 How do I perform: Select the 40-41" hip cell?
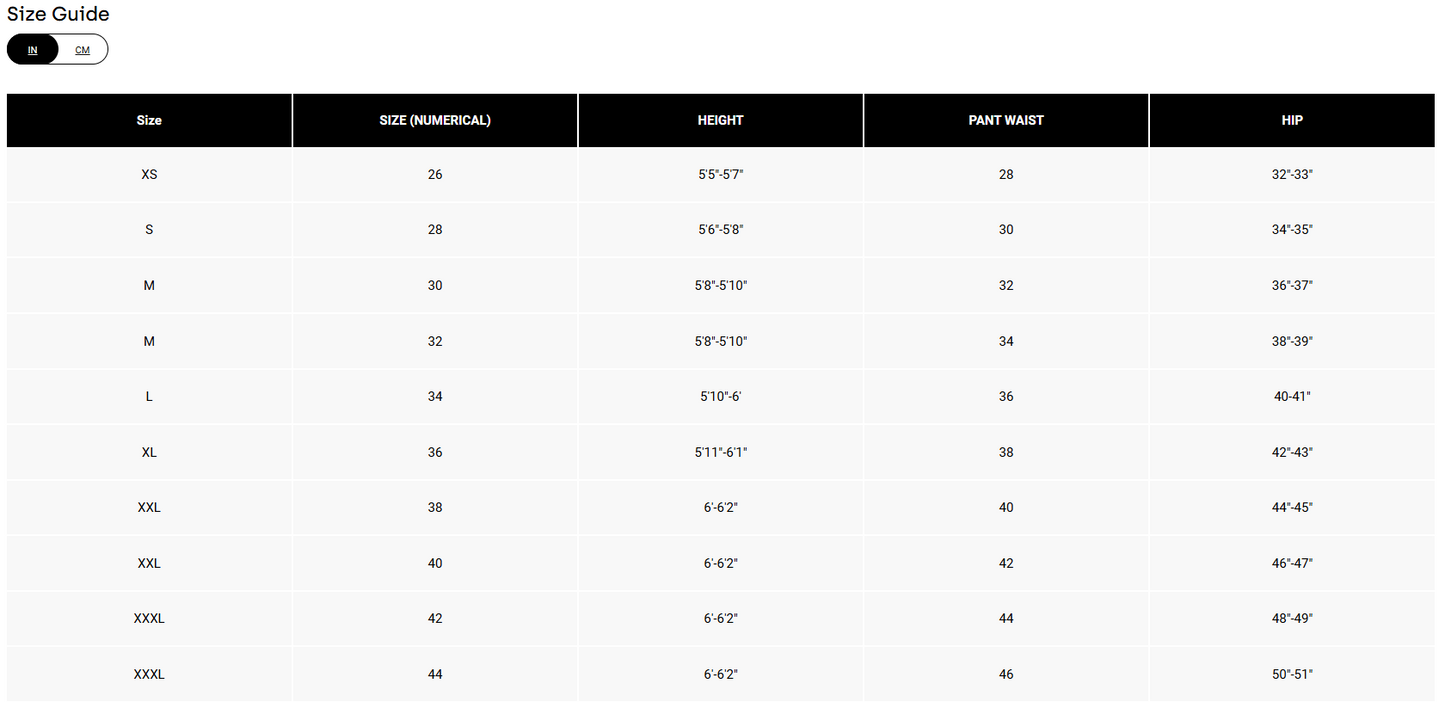point(1292,397)
